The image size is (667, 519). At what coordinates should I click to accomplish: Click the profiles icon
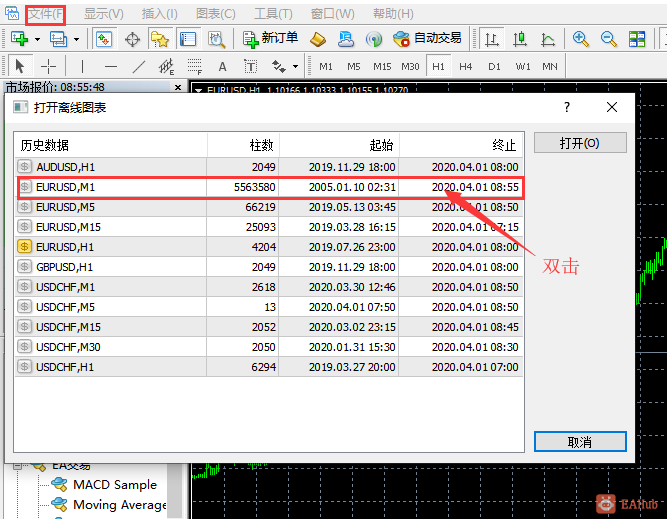point(58,39)
